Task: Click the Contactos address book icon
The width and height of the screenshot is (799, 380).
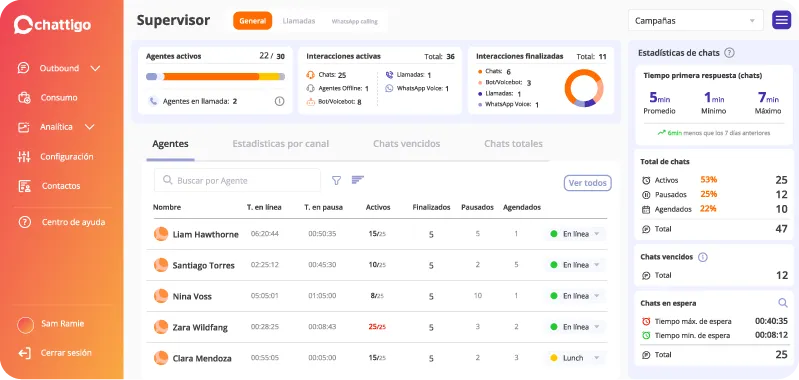Action: point(24,186)
